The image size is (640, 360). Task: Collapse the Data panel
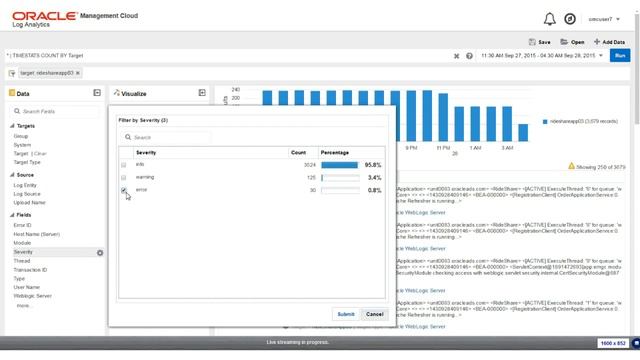[x=97, y=93]
